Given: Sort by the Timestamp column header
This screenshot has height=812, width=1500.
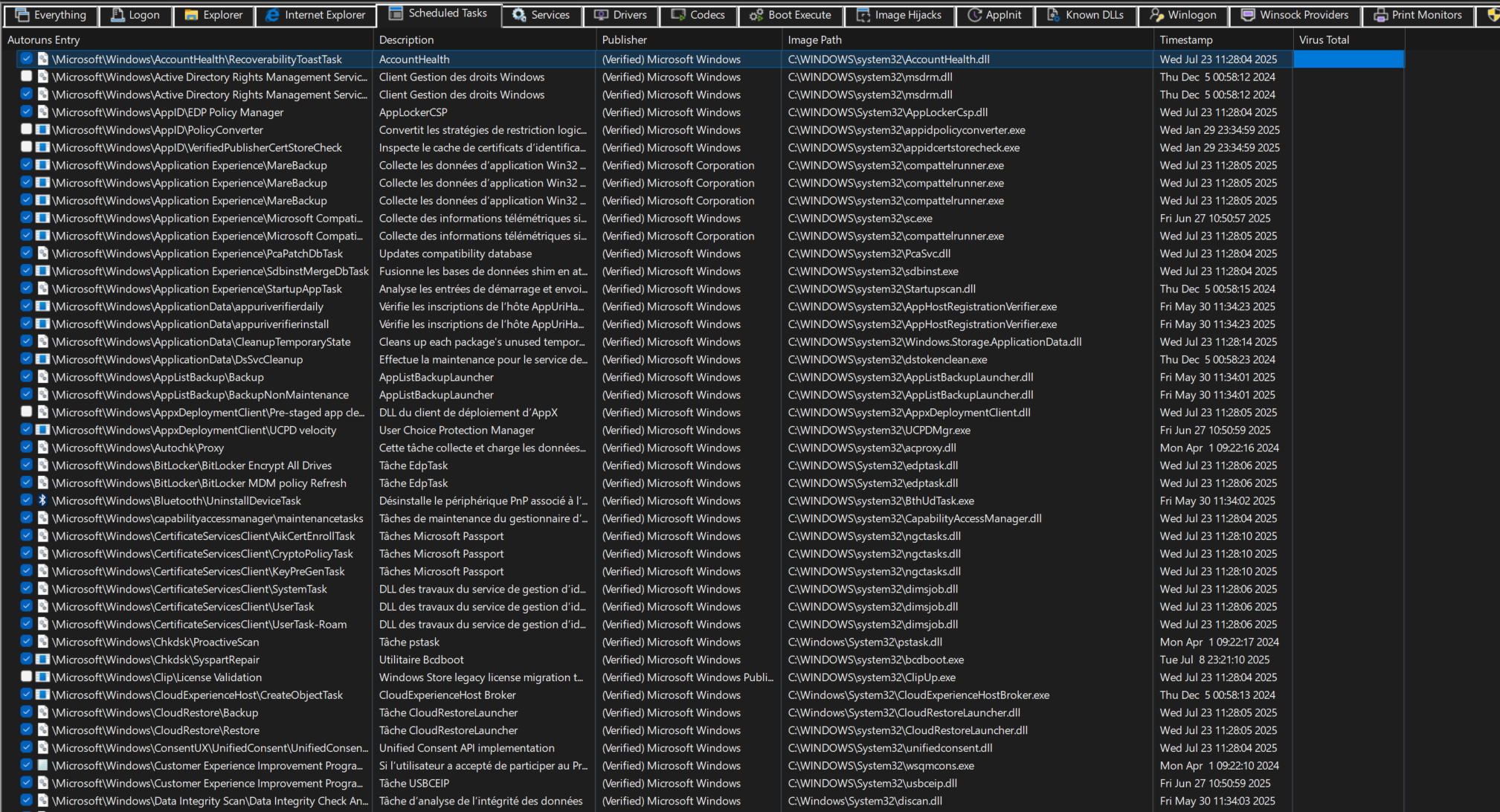Looking at the screenshot, I should point(1223,39).
